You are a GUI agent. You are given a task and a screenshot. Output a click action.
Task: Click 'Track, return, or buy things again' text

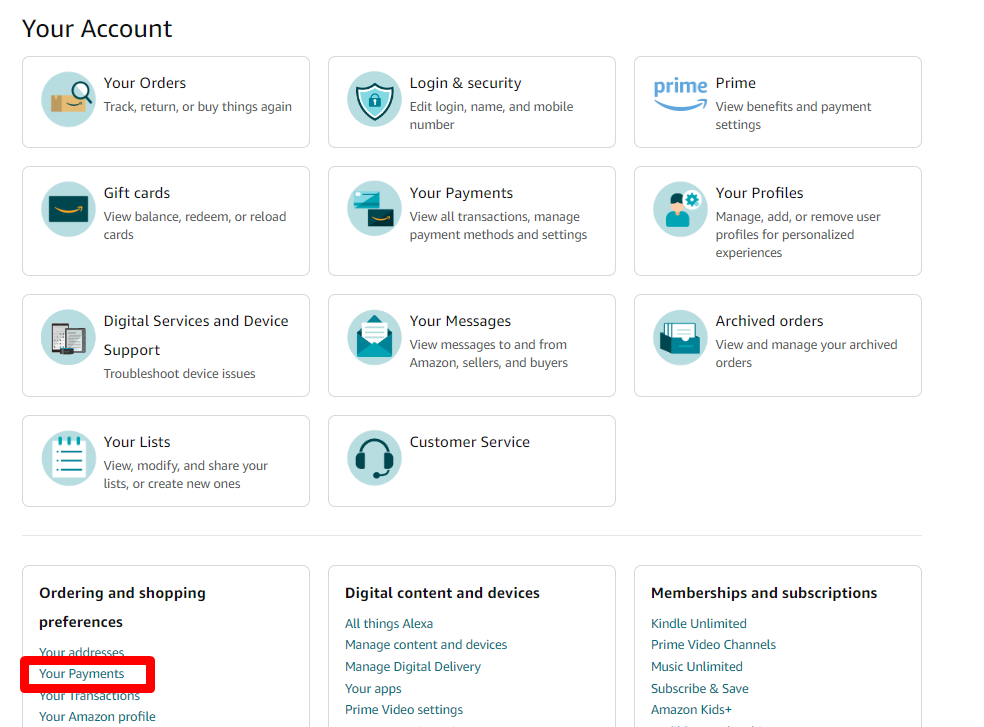[198, 107]
